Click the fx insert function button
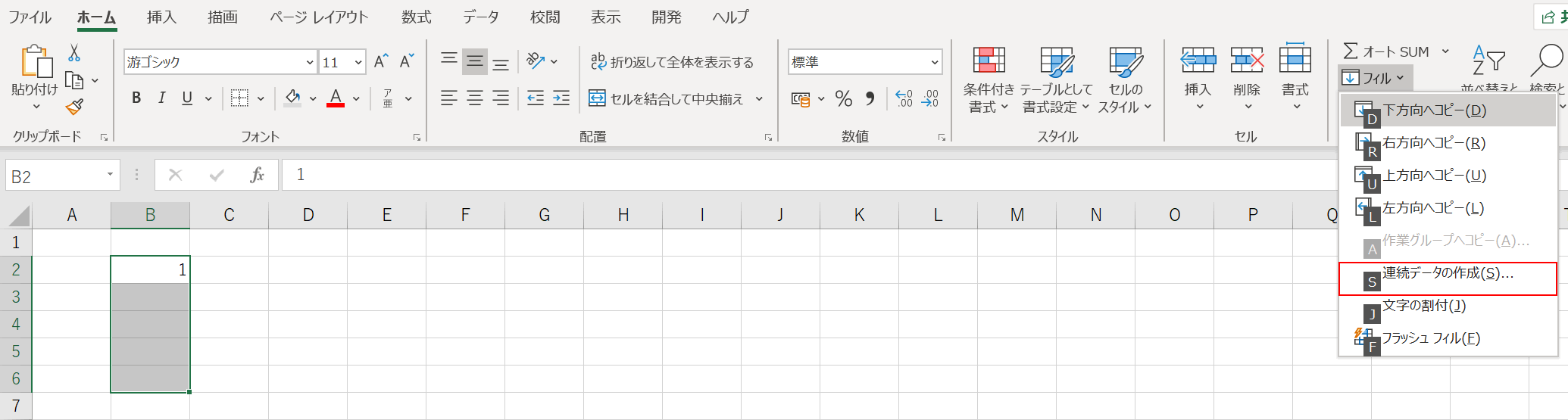The height and width of the screenshot is (420, 1568). (257, 176)
